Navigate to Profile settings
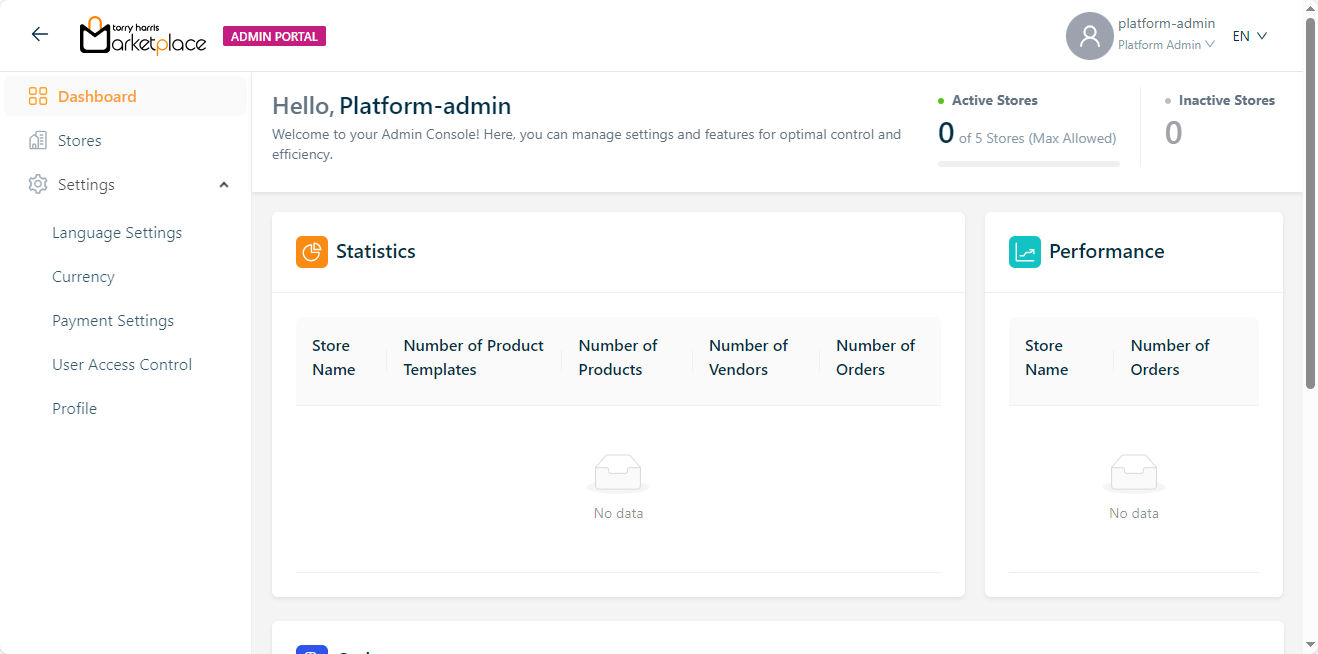Screen dimensions: 1318x654 [x=75, y=409]
